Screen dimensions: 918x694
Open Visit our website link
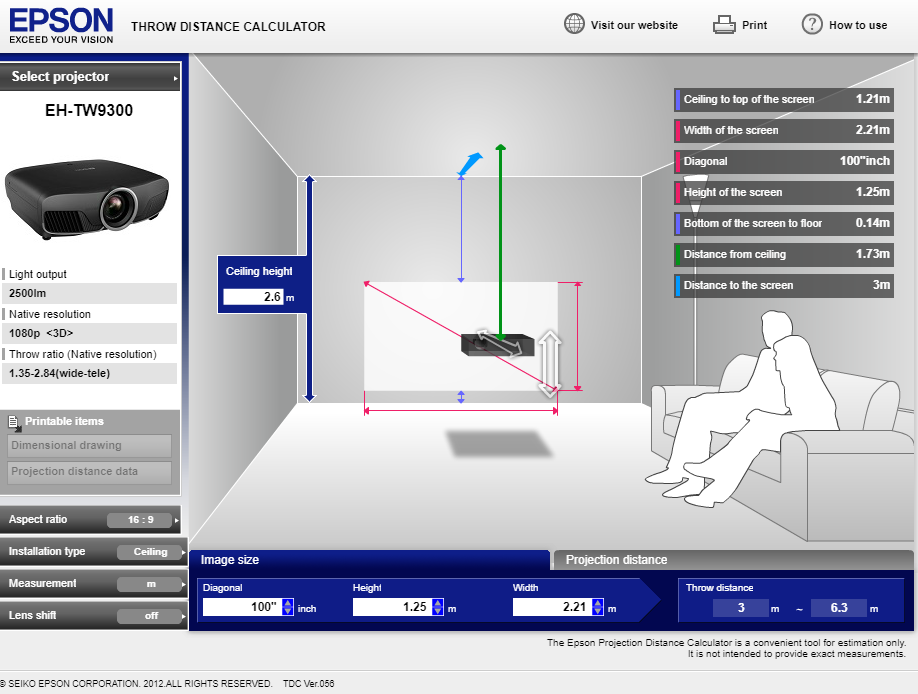634,25
